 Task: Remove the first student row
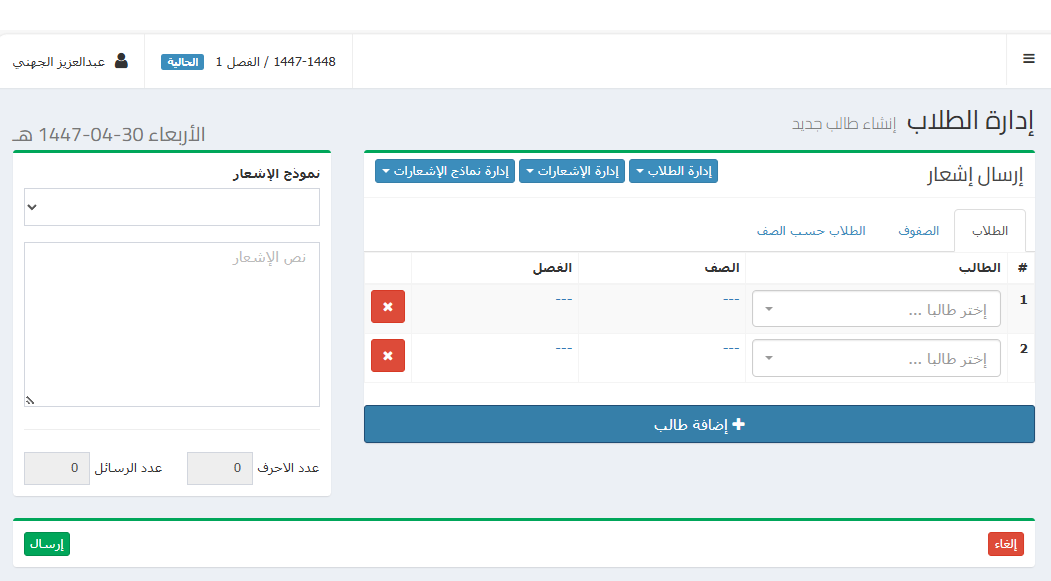pyautogui.click(x=388, y=307)
